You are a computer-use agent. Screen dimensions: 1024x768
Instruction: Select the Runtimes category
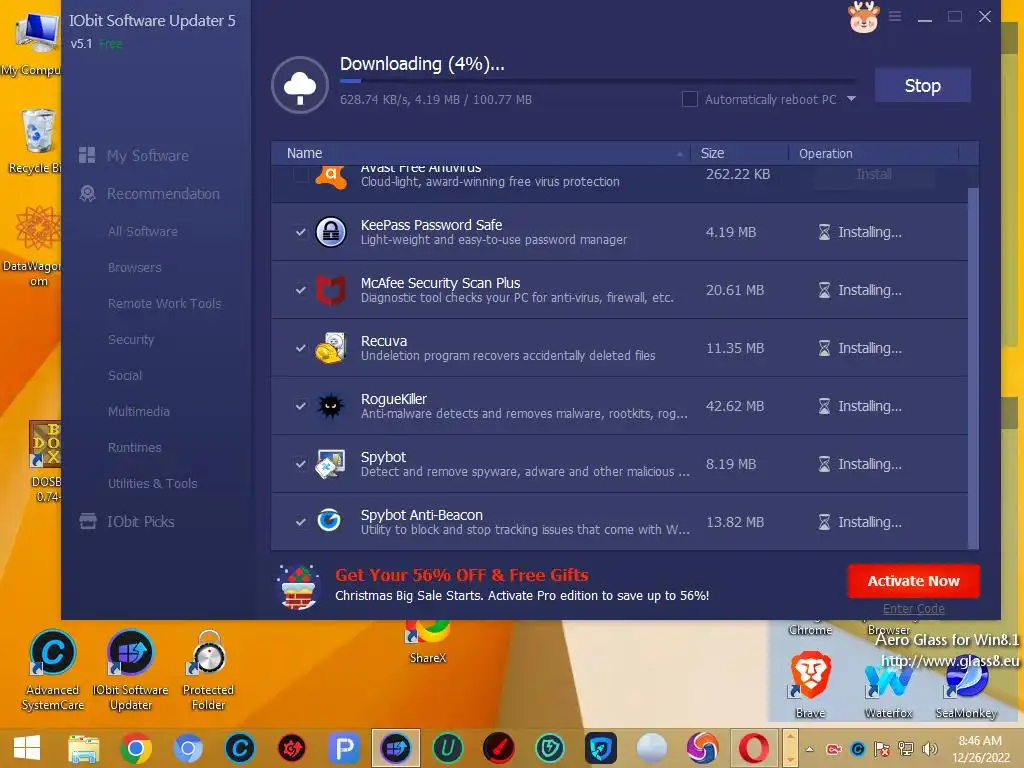click(x=135, y=447)
